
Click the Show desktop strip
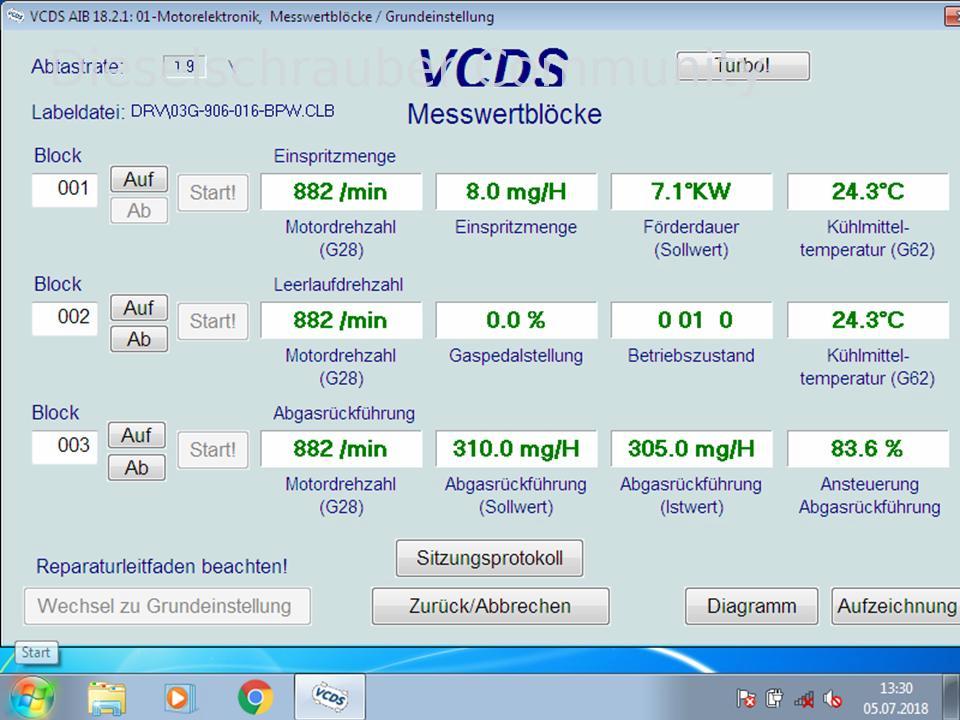(951, 697)
